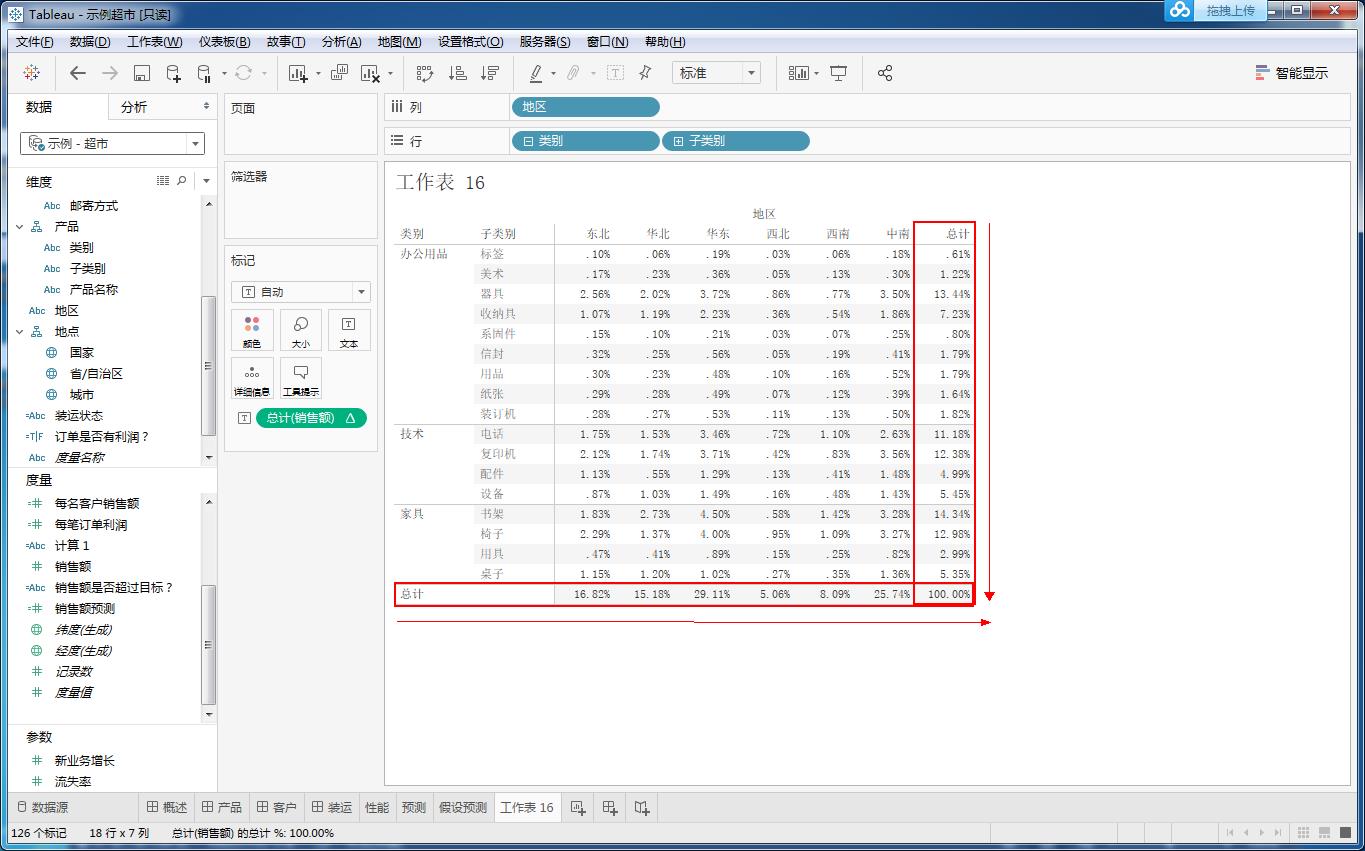
Task: Click new worksheet chart-plus toolbar icon
Action: point(298,73)
